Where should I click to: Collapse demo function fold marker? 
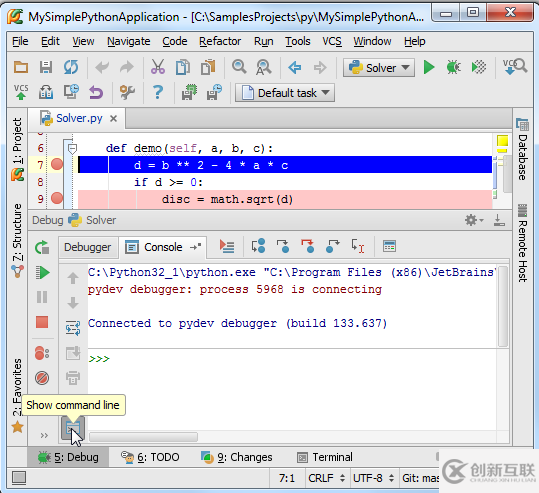pos(72,149)
